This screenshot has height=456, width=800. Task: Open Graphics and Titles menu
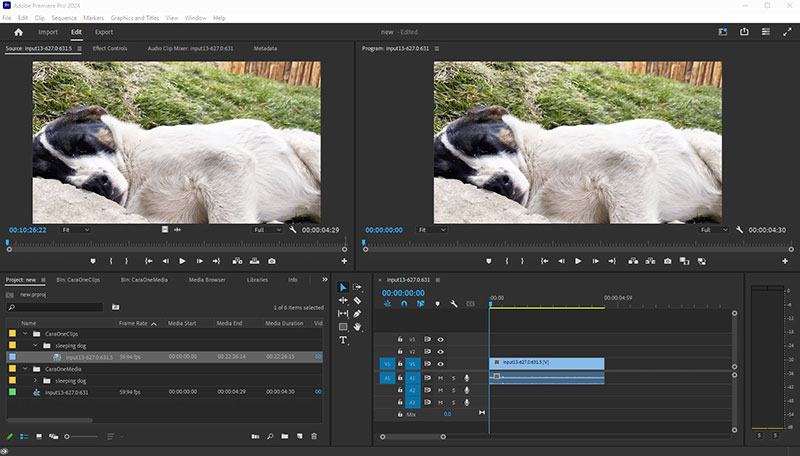pyautogui.click(x=135, y=18)
